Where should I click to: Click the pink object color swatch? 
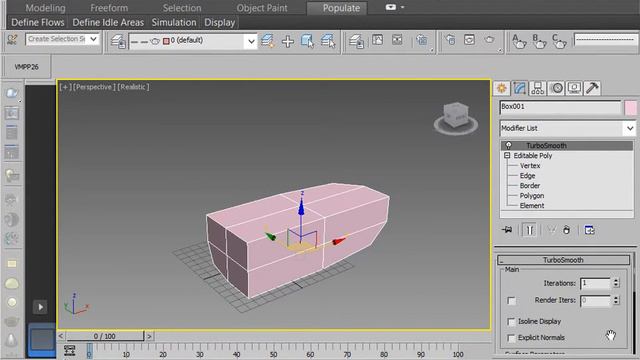pos(631,108)
